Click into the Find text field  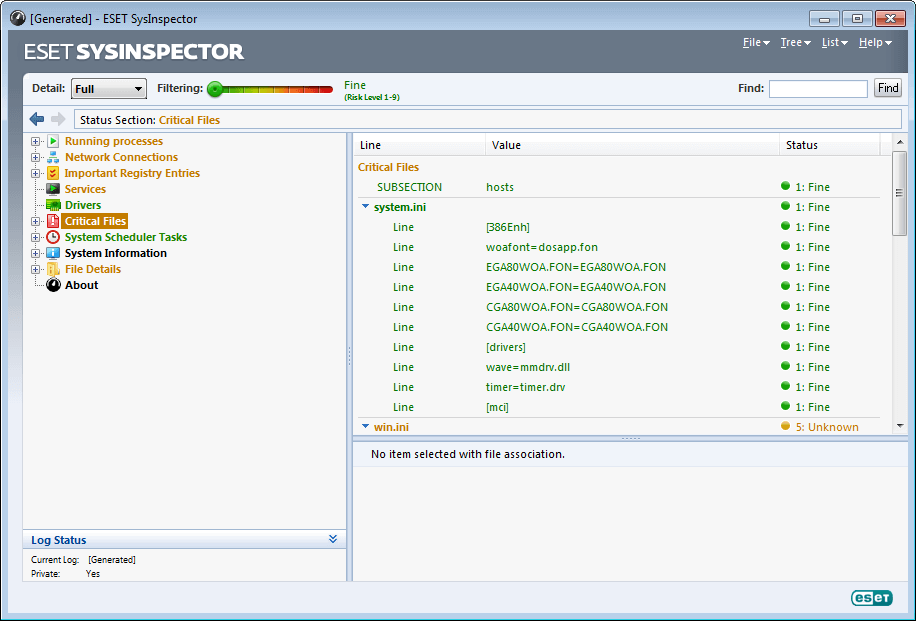click(x=818, y=89)
